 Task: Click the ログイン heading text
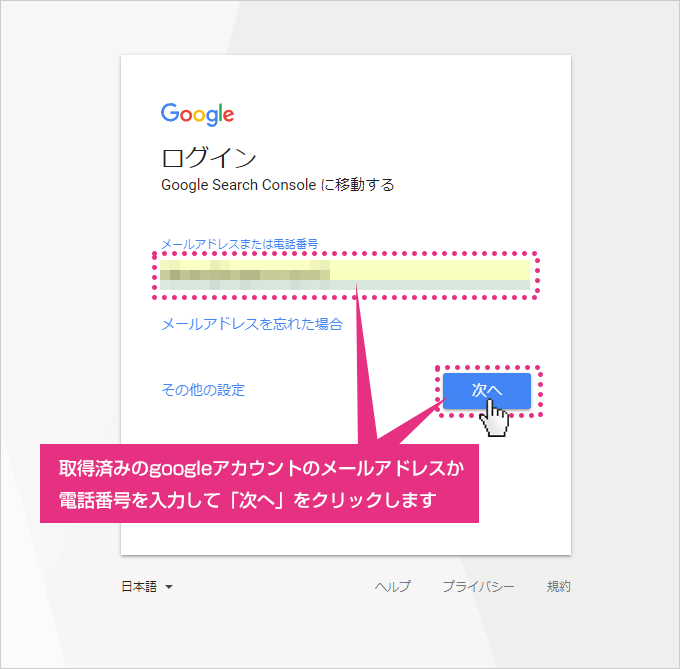(209, 157)
